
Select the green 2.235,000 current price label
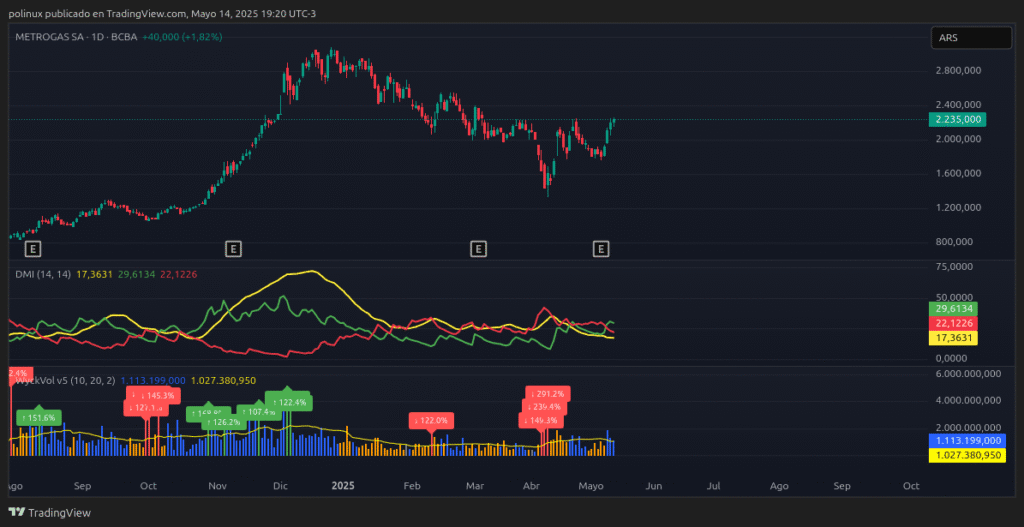(957, 120)
